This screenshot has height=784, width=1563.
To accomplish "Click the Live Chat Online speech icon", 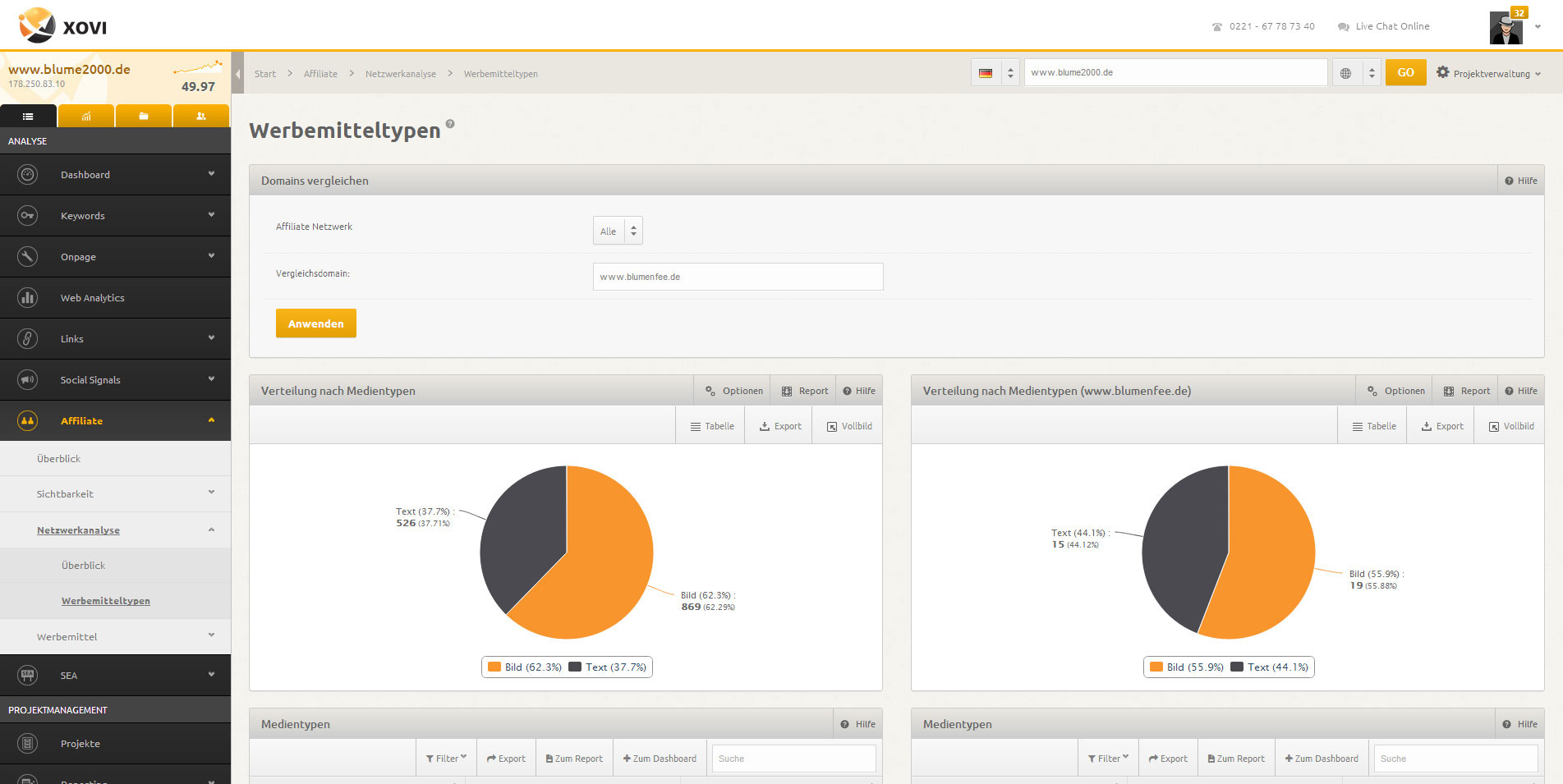I will click(1344, 27).
